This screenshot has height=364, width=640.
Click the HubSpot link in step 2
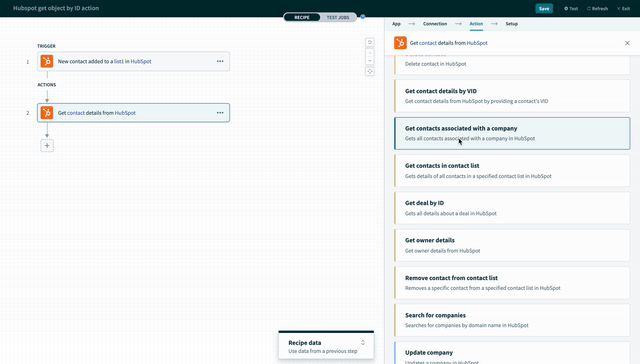point(125,113)
